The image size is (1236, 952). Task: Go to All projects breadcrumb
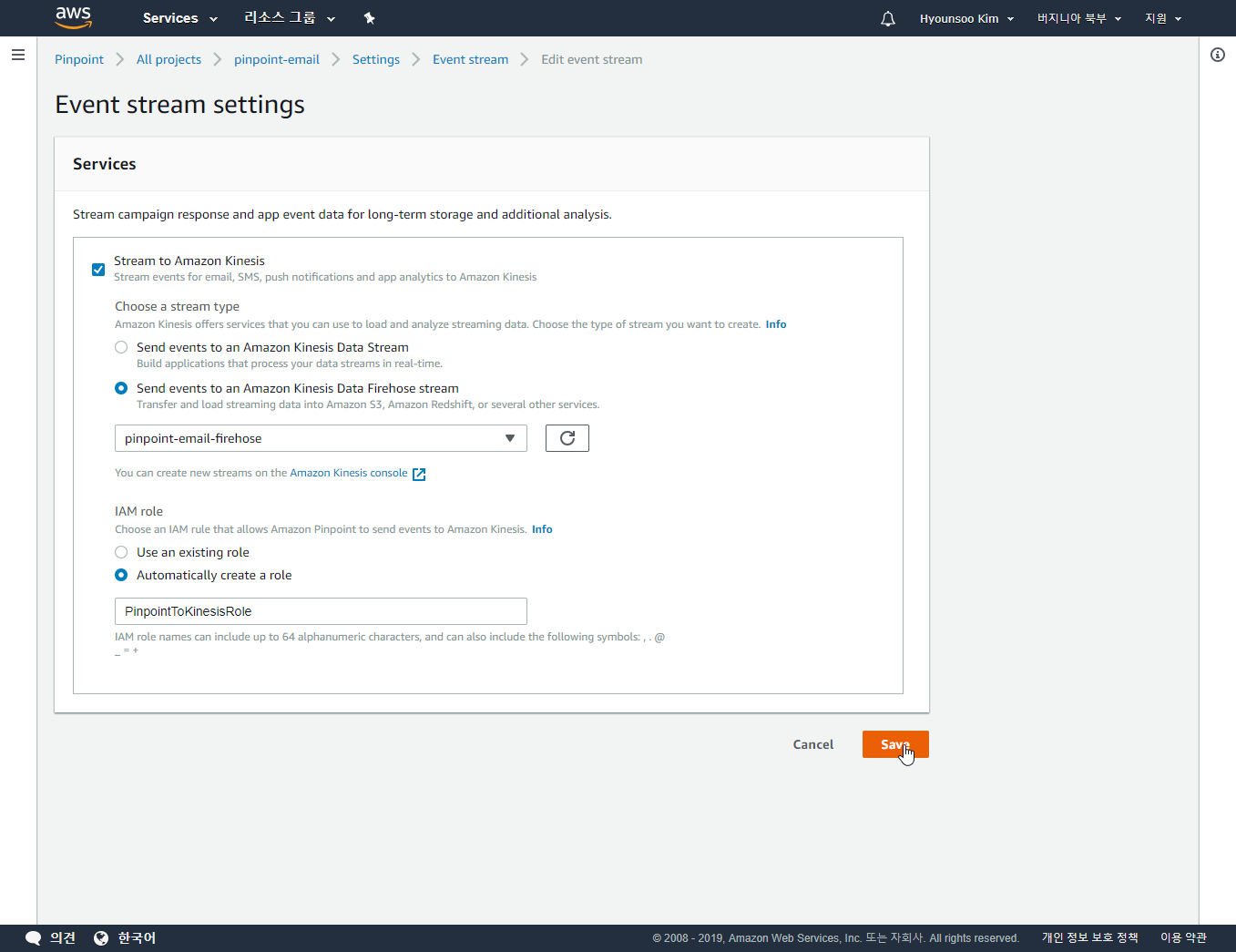point(169,59)
